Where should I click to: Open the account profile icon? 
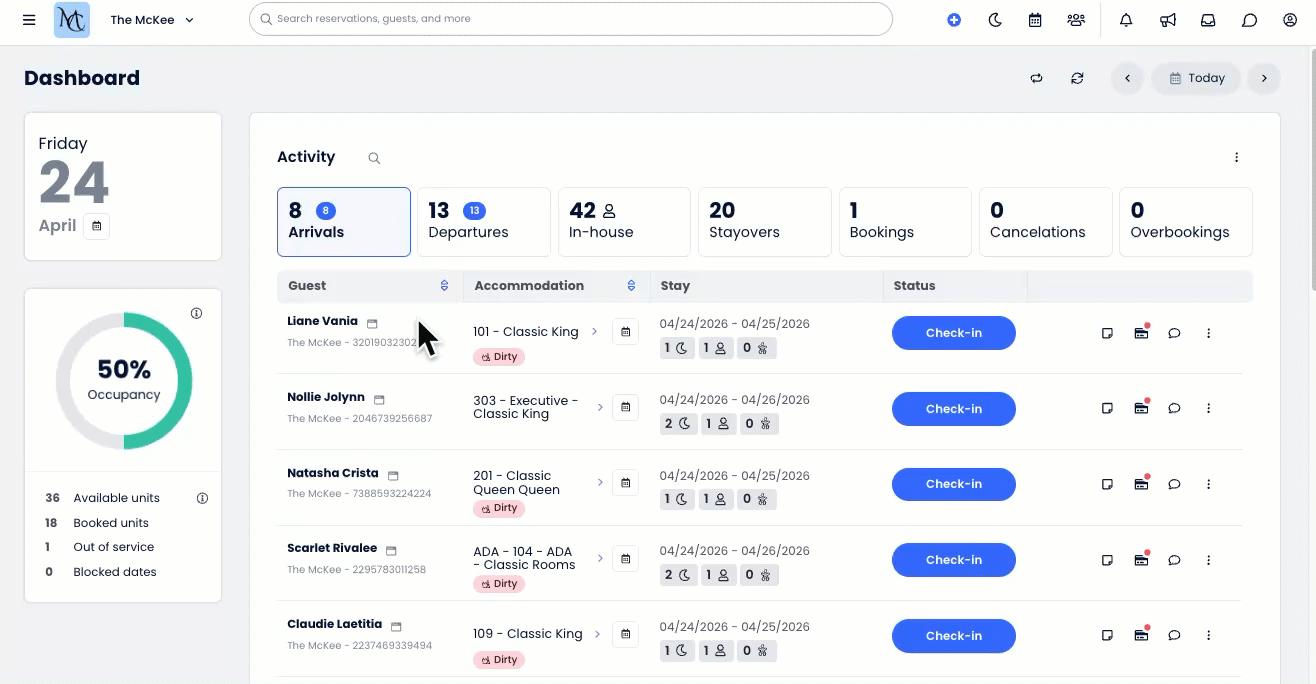coord(1290,19)
